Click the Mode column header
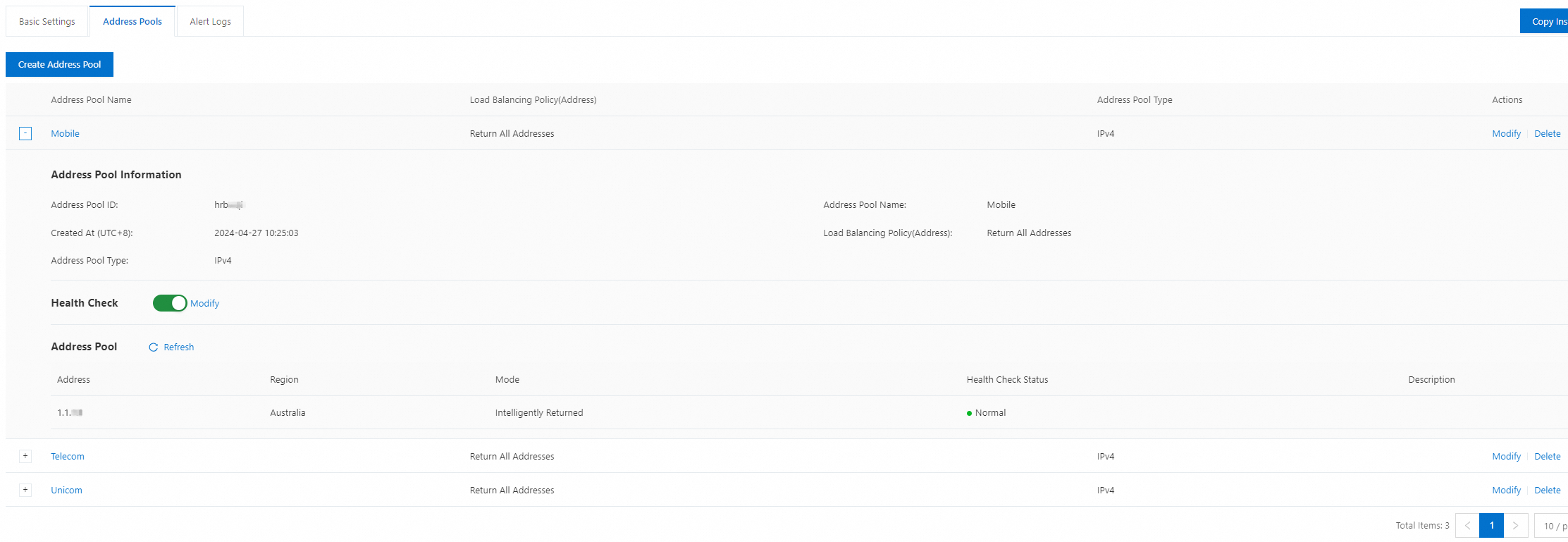The height and width of the screenshot is (542, 1568). [x=507, y=379]
